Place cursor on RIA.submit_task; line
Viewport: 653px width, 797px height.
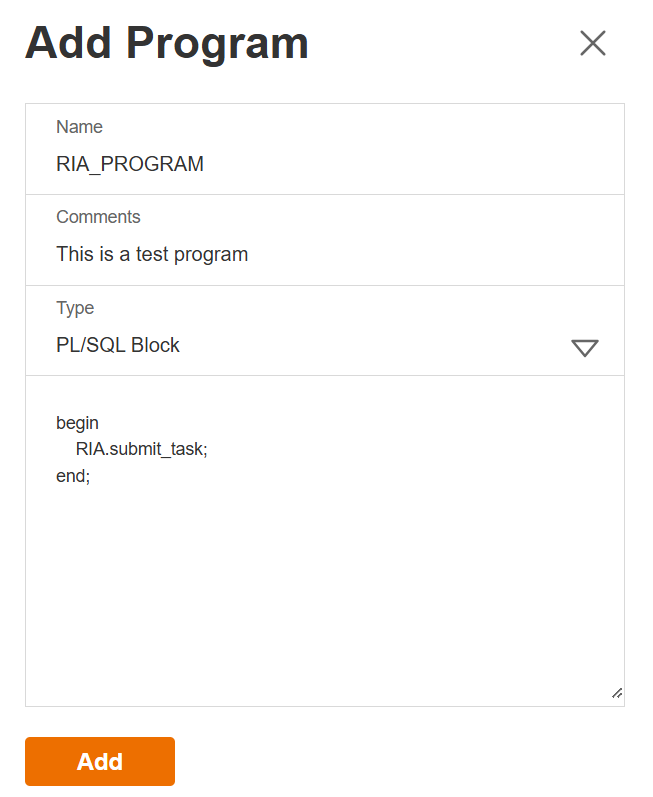pyautogui.click(x=141, y=450)
